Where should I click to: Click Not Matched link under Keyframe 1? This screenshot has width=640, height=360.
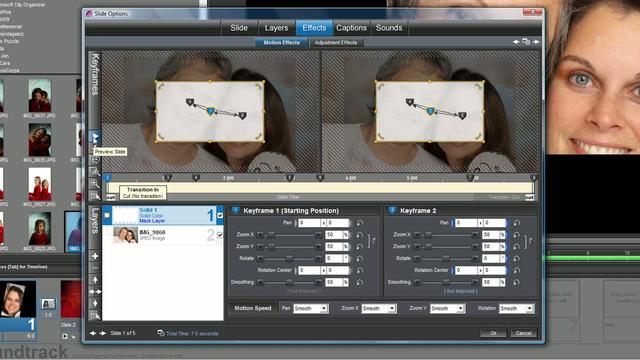303,291
